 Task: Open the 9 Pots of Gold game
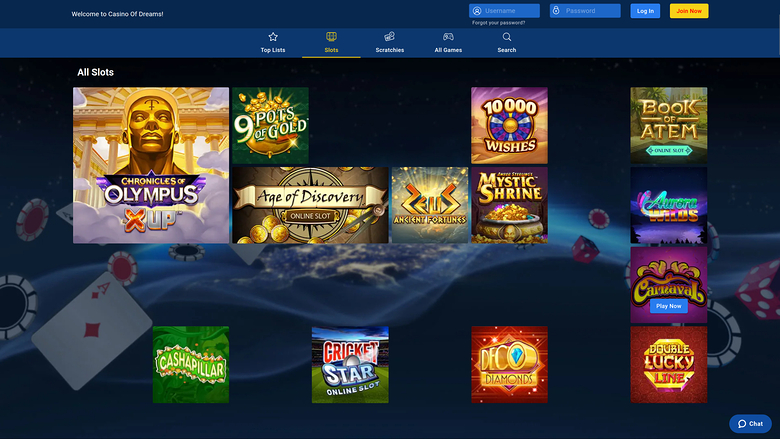[271, 125]
